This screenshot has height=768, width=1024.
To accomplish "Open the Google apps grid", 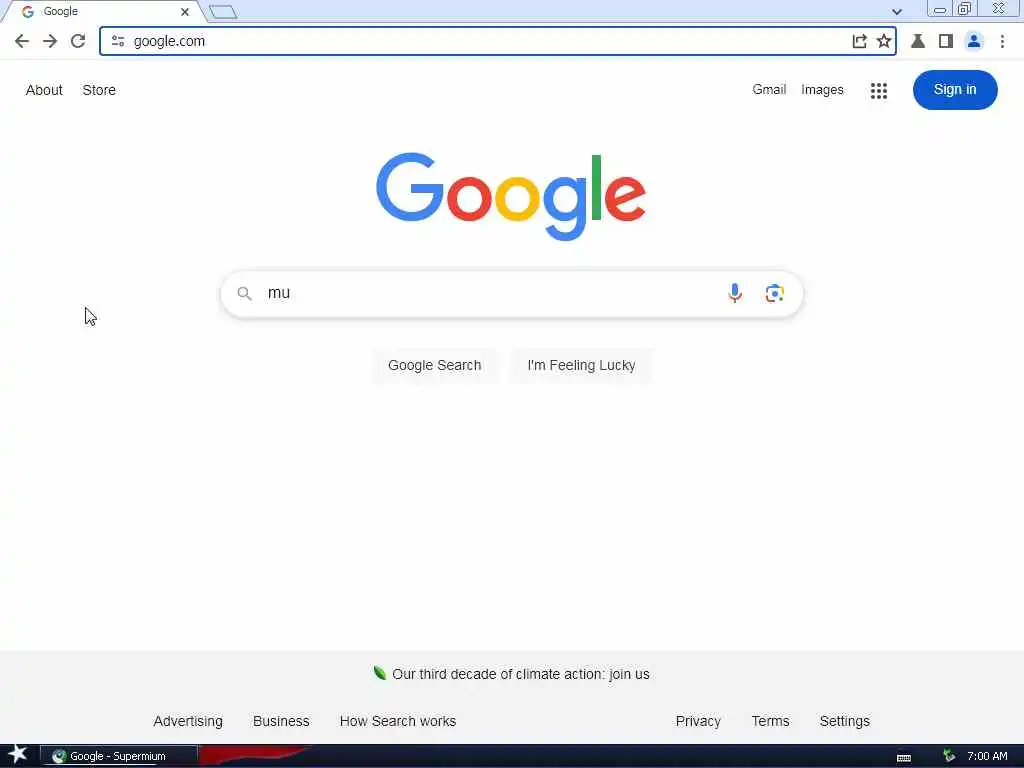I will pos(878,91).
